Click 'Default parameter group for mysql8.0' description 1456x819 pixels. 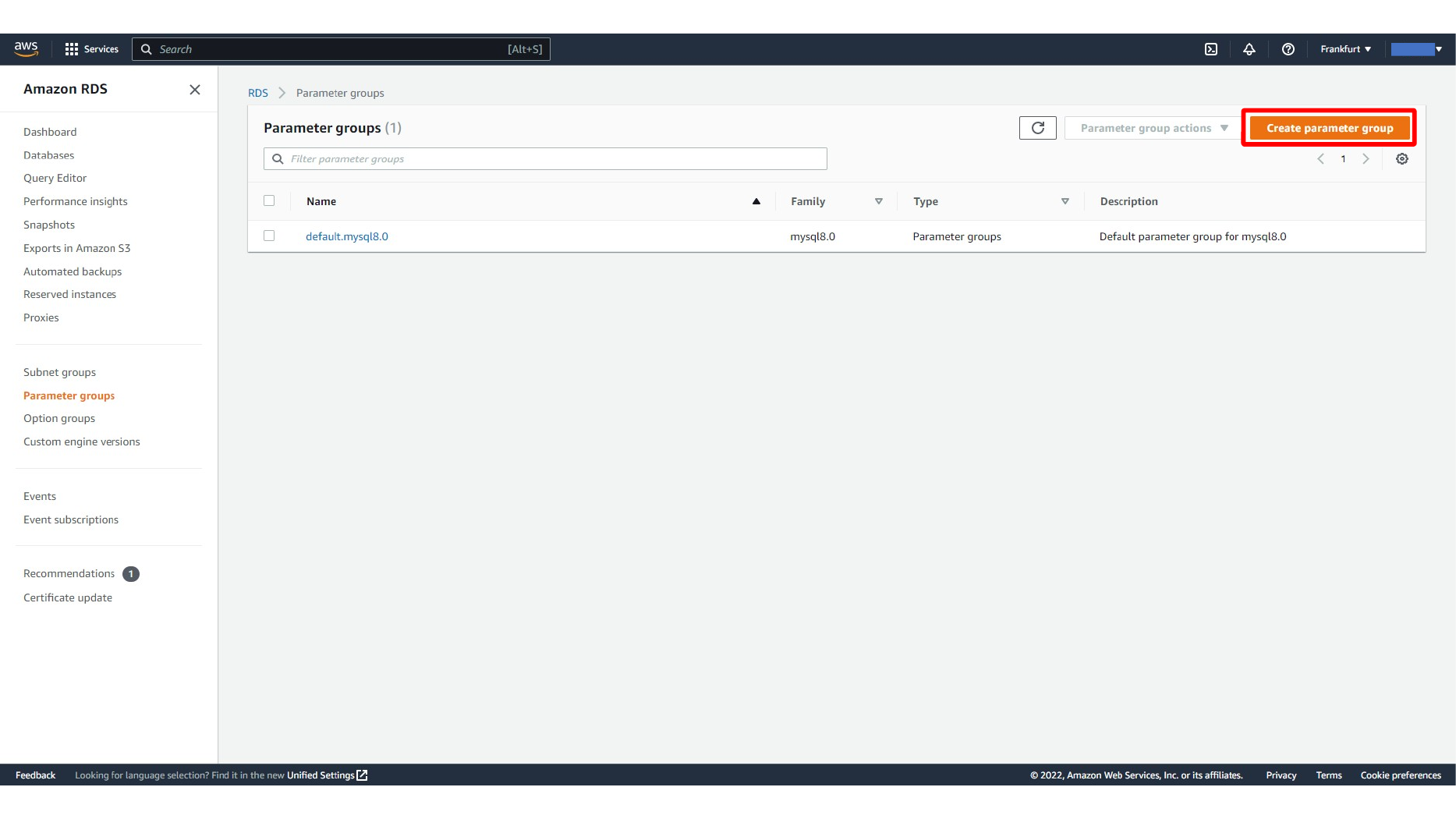(1192, 236)
